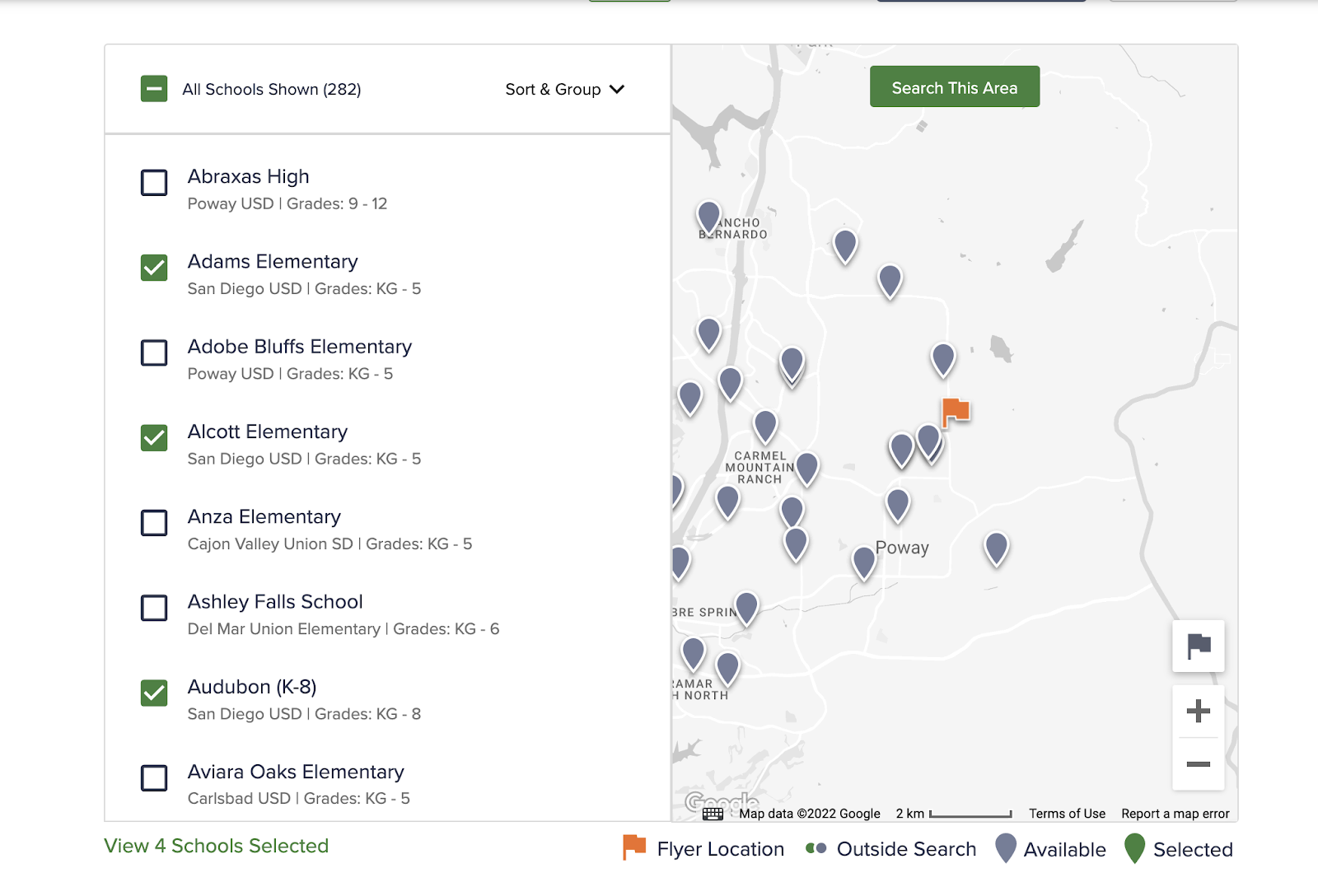The width and height of the screenshot is (1318, 896).
Task: Click 'Cajon Valley Union SD' grades line
Action: click(329, 544)
